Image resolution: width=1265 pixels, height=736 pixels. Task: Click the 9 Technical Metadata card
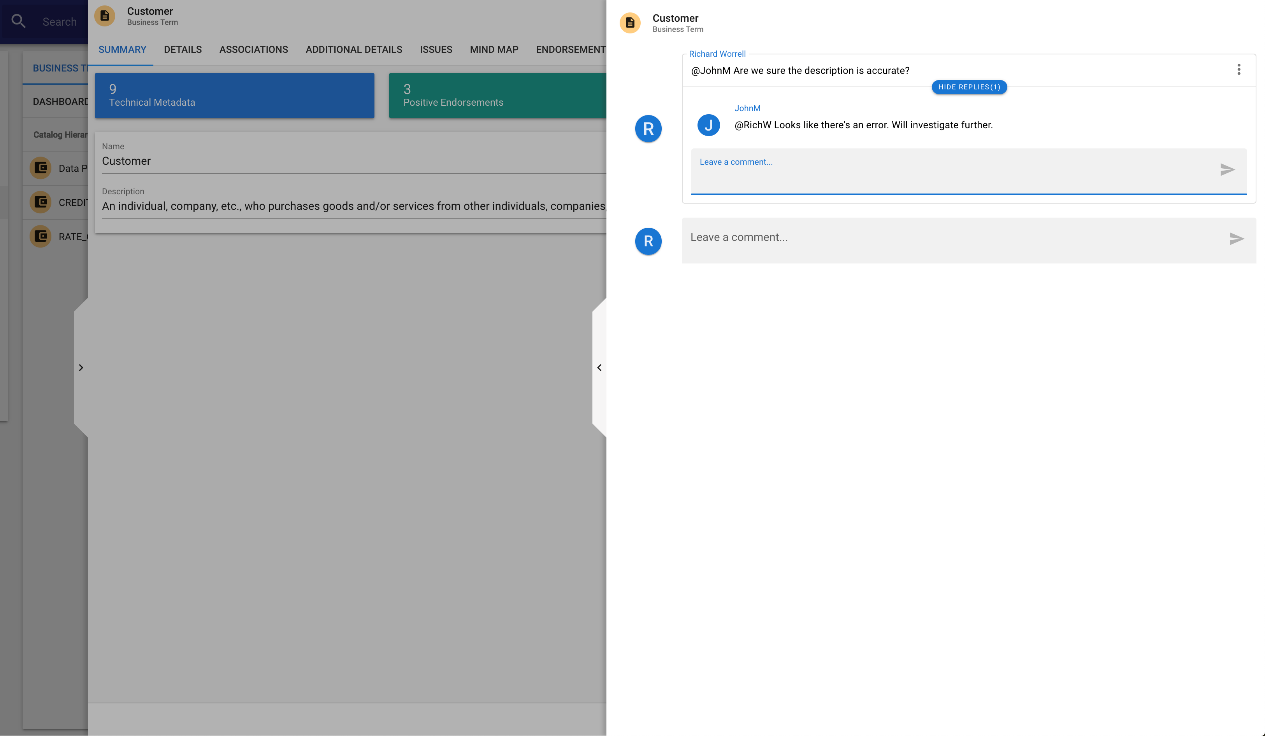235,95
